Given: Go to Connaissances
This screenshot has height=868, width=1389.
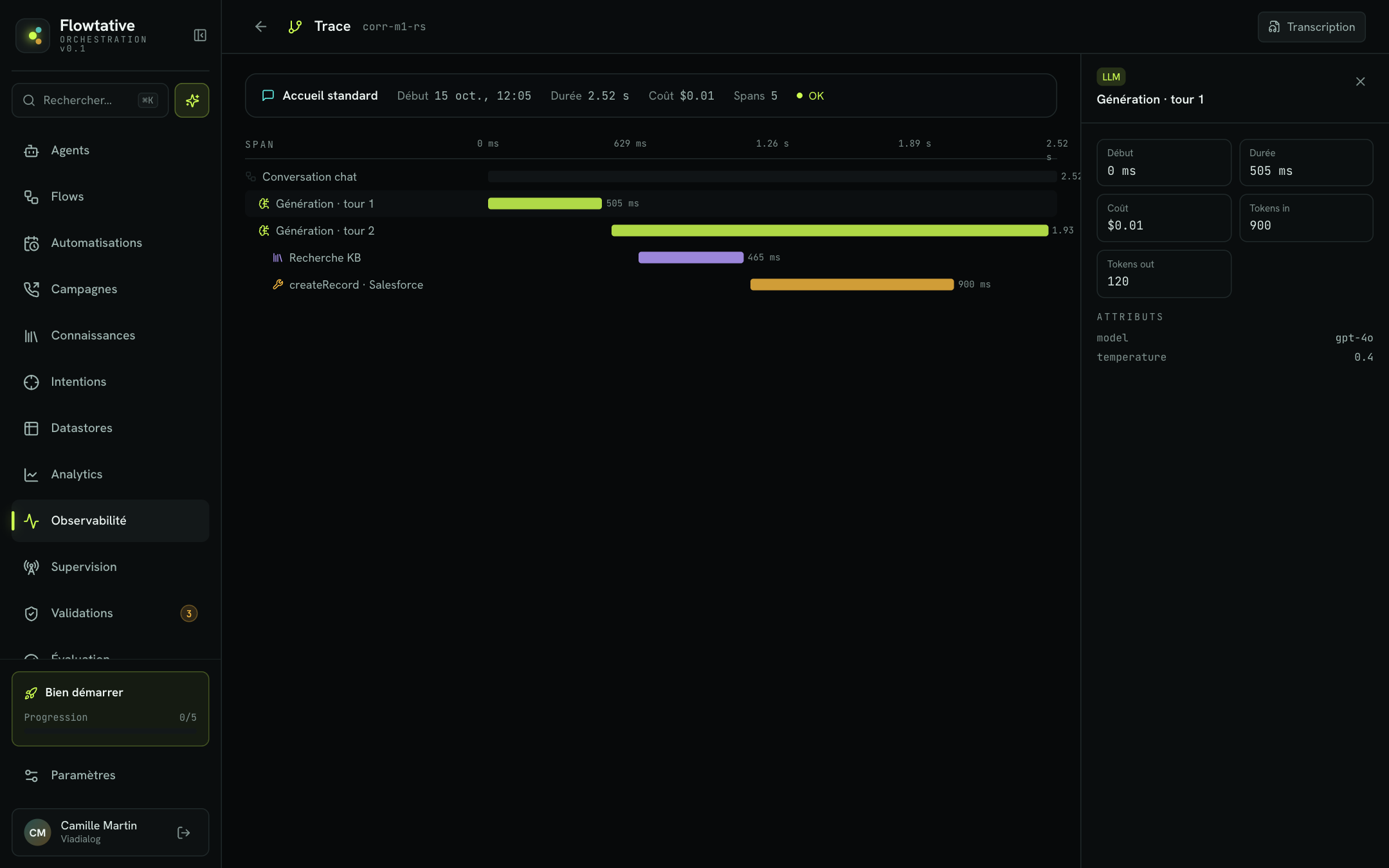Looking at the screenshot, I should pyautogui.click(x=110, y=336).
